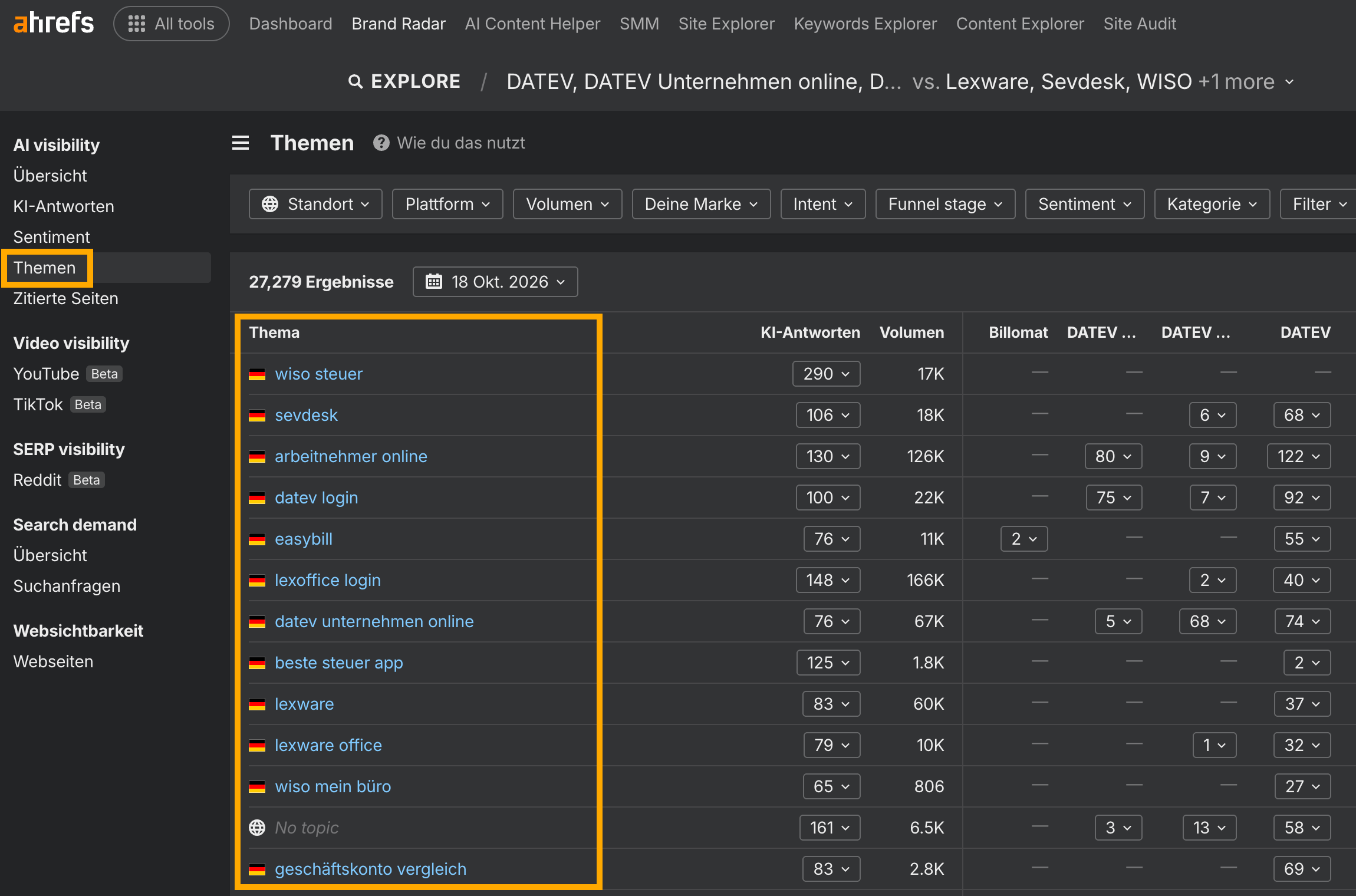This screenshot has height=896, width=1356.
Task: Open the All tools grid menu
Action: 172,24
